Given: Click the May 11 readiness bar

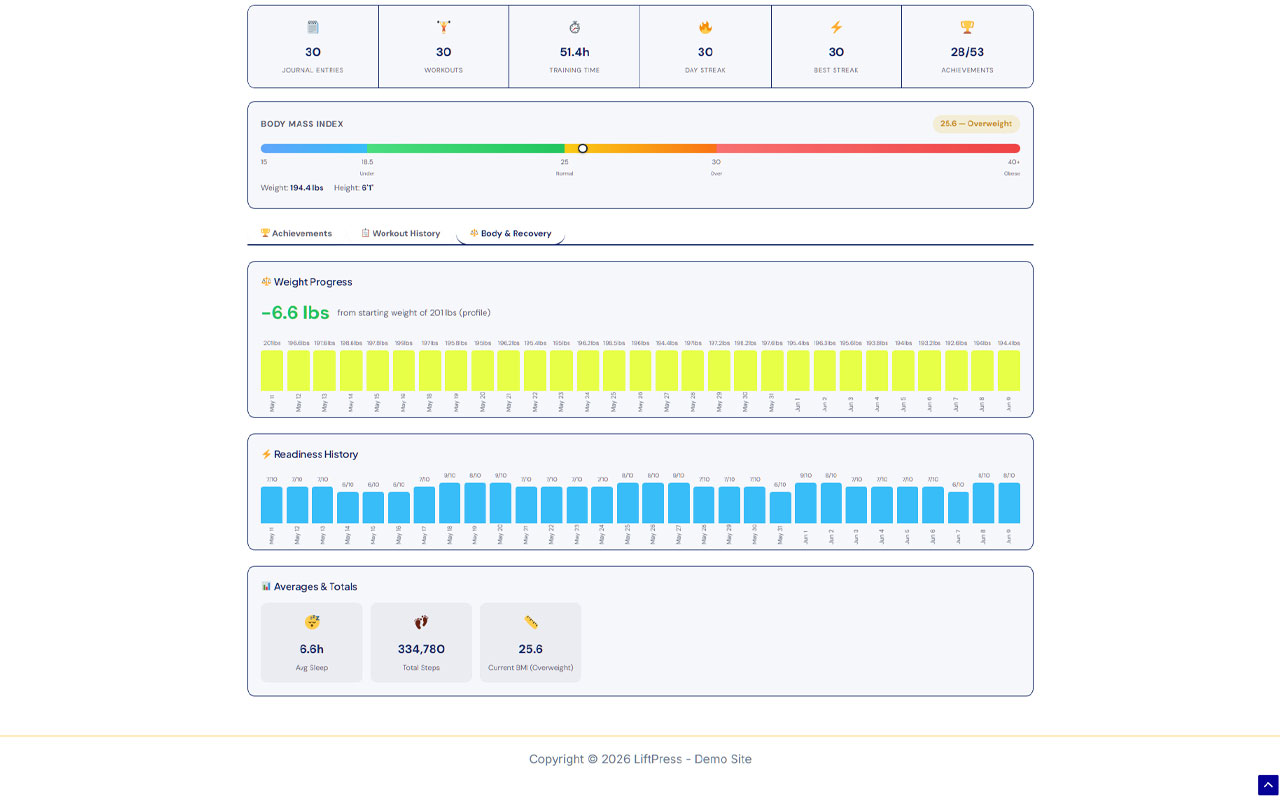Looking at the screenshot, I should click(x=272, y=505).
